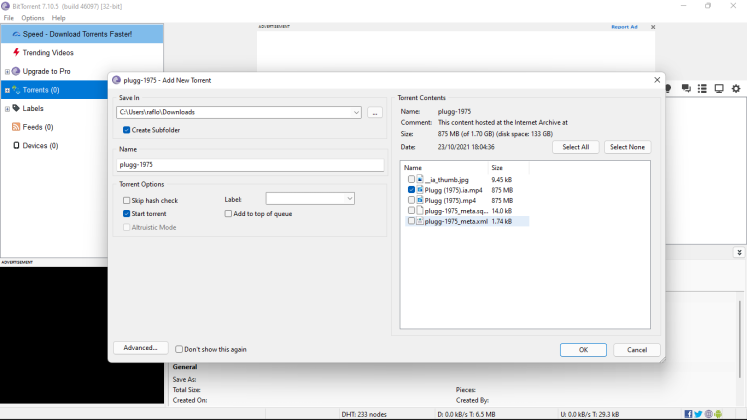Collapse the detail pane double-chevron button
The width and height of the screenshot is (747, 420).
(739, 253)
